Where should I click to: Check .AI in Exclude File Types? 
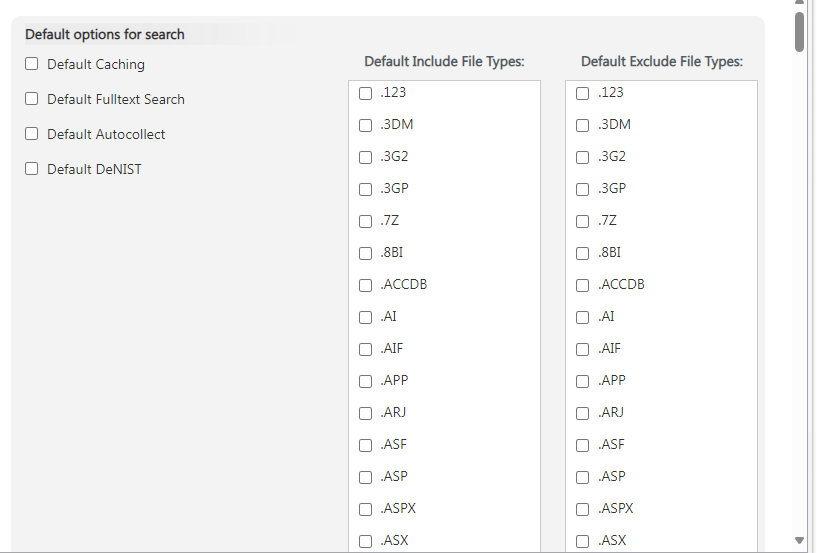pos(583,317)
